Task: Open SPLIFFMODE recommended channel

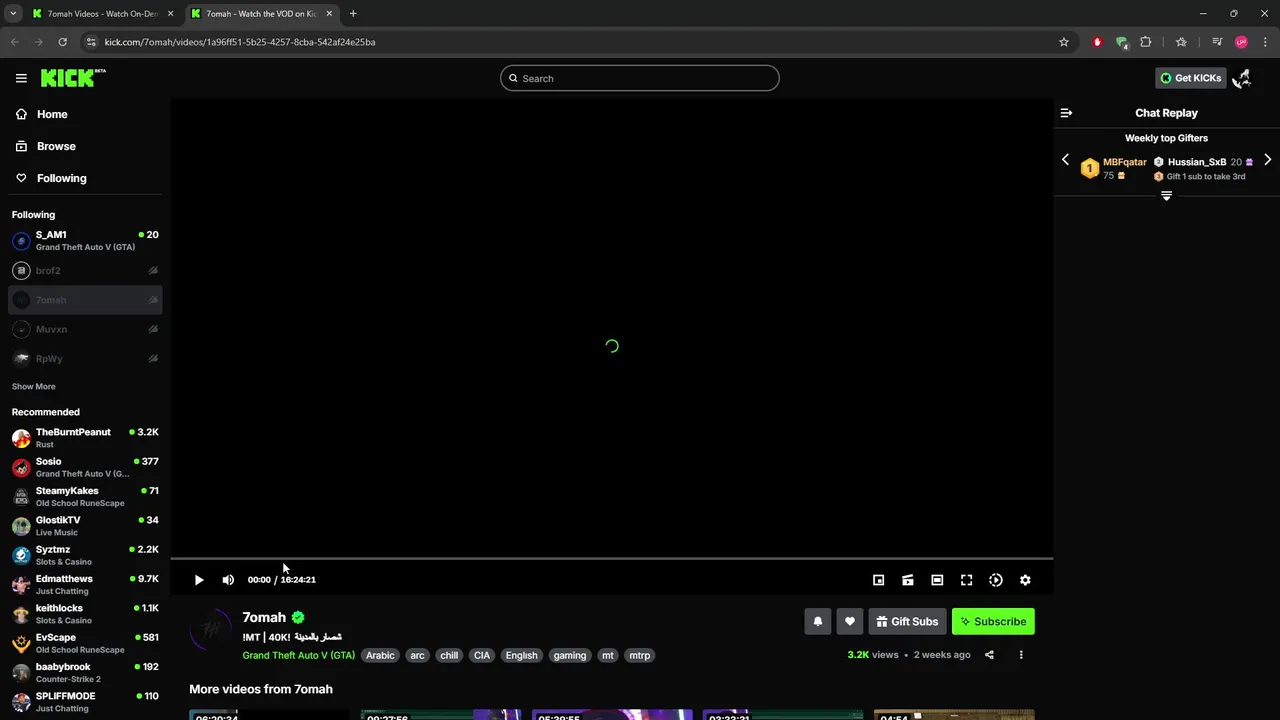Action: tap(85, 702)
